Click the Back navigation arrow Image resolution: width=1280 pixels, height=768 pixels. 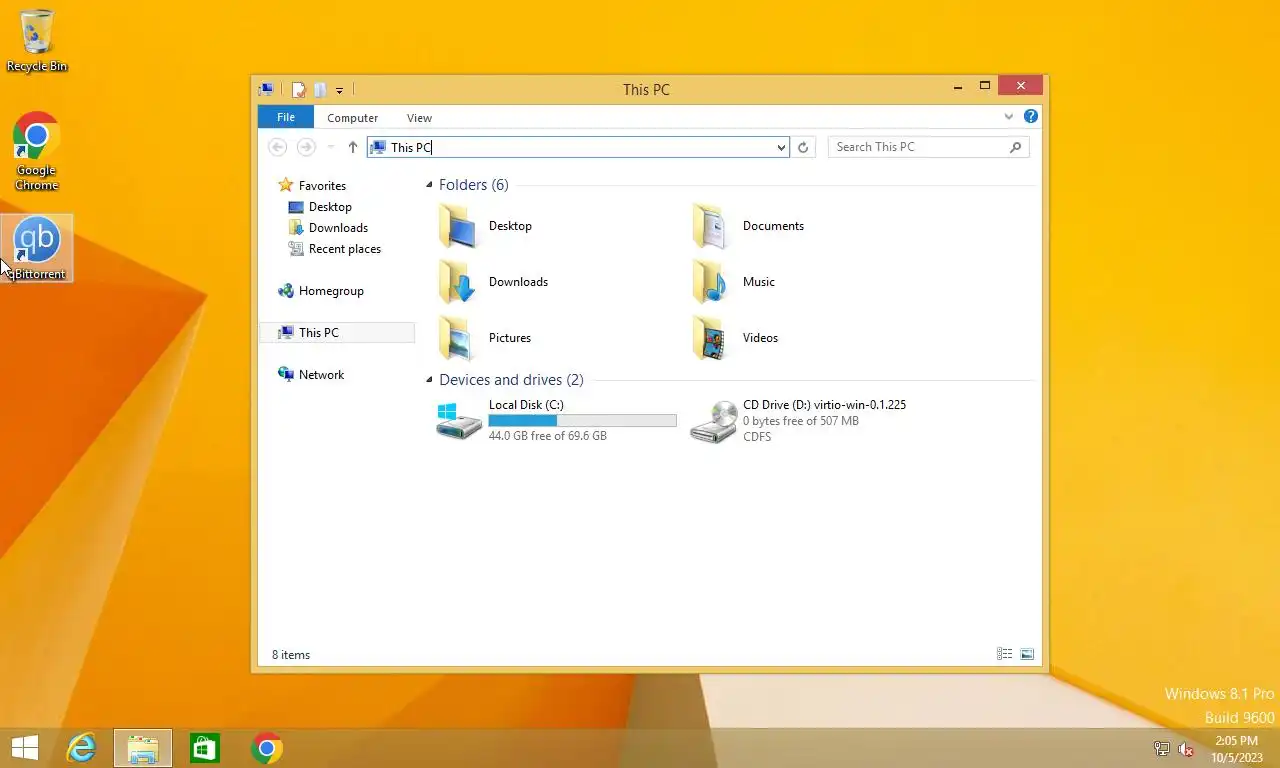(278, 147)
